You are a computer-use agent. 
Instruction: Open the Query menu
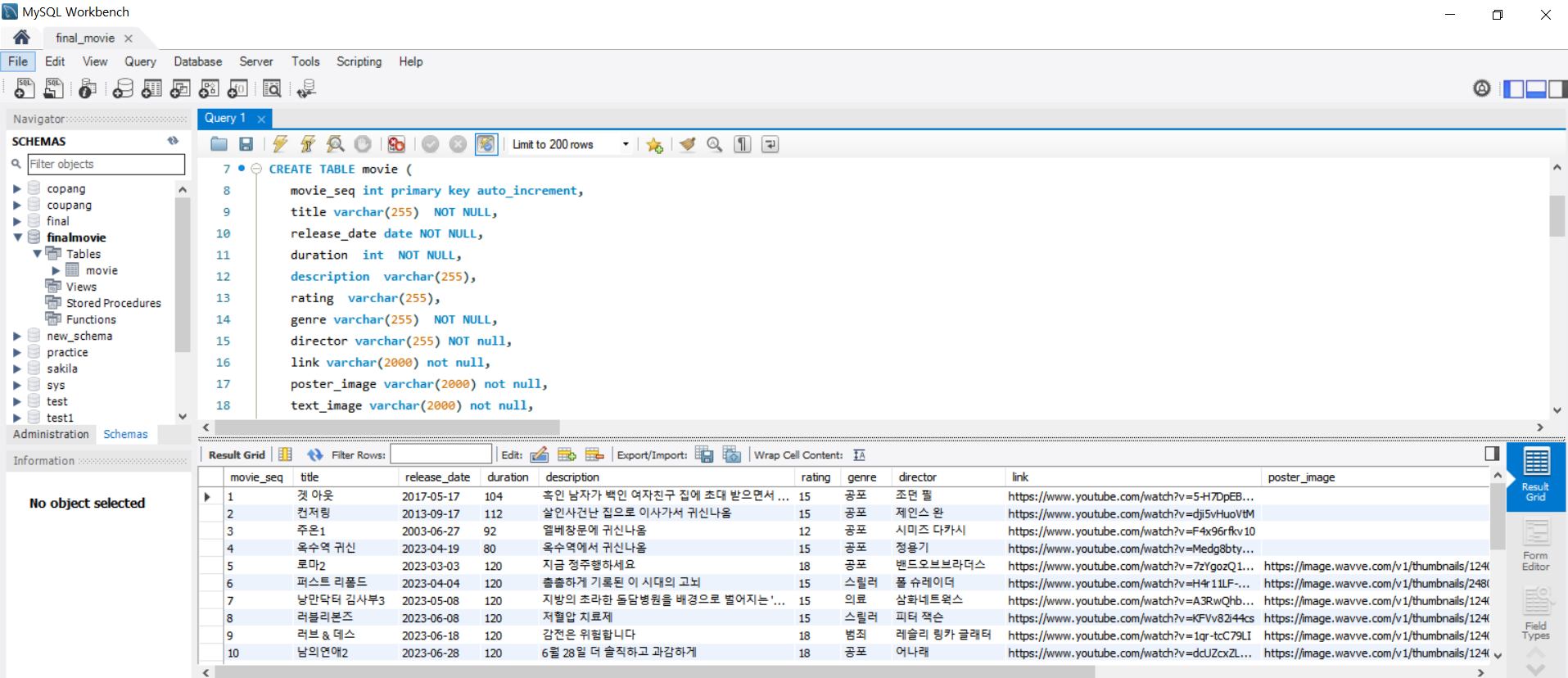140,61
